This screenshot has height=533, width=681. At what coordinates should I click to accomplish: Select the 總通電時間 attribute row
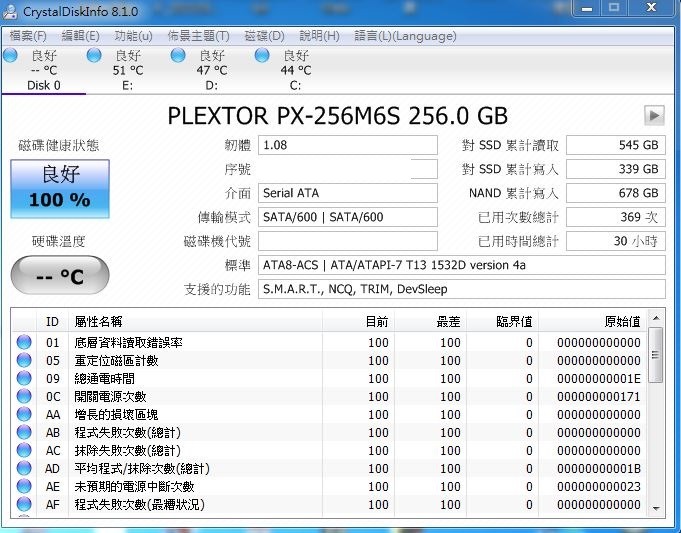(x=330, y=378)
